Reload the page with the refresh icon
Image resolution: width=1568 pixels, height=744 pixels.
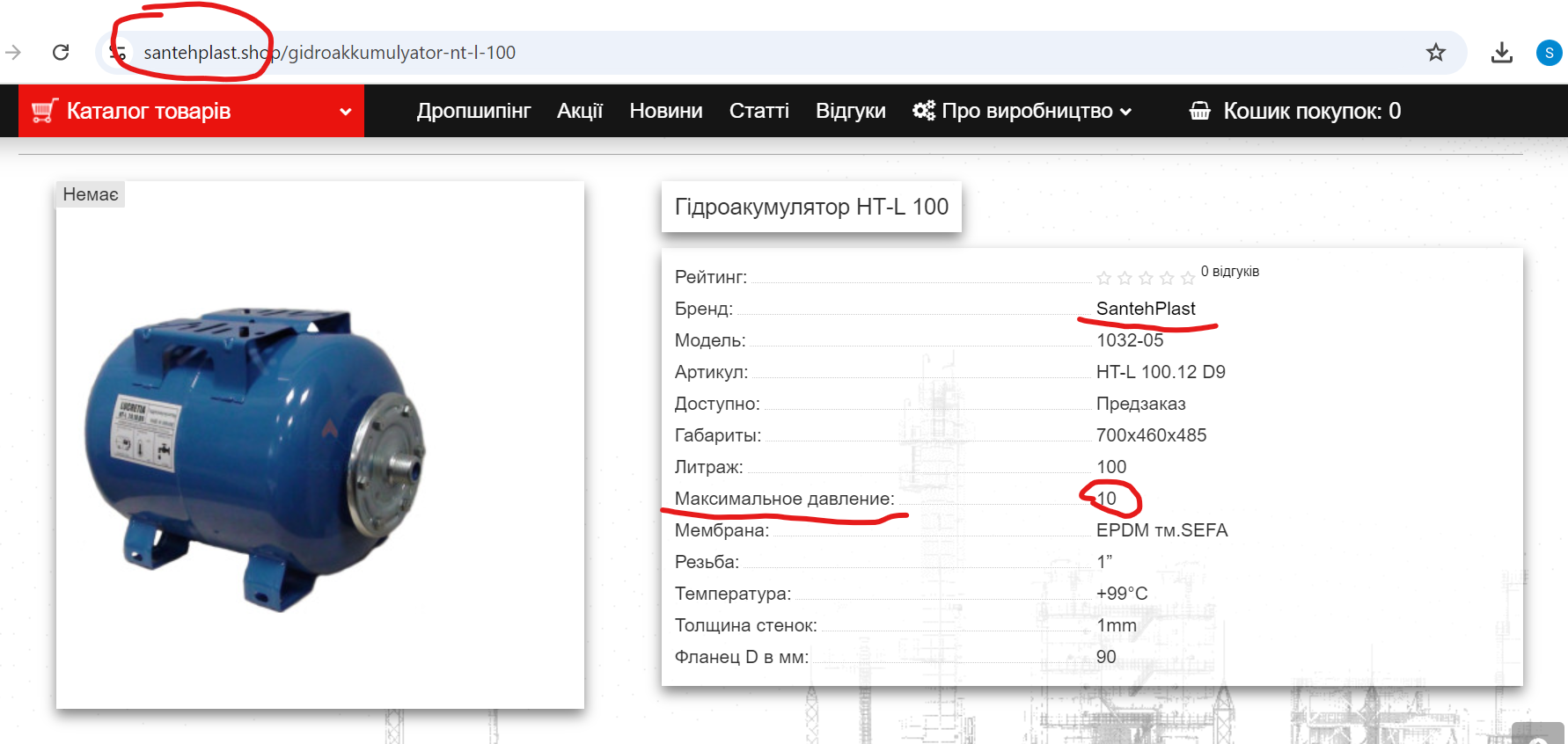click(x=61, y=53)
